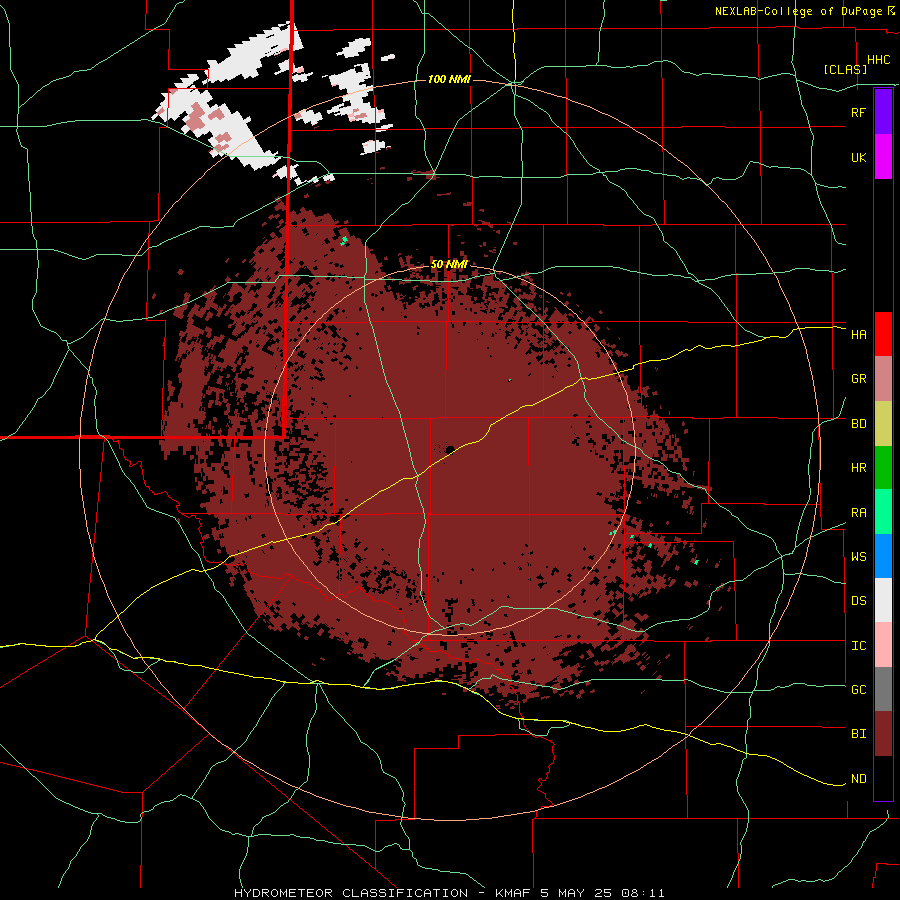Screen dimensions: 900x900
Task: Click the HR green legend color block
Action: tap(883, 467)
